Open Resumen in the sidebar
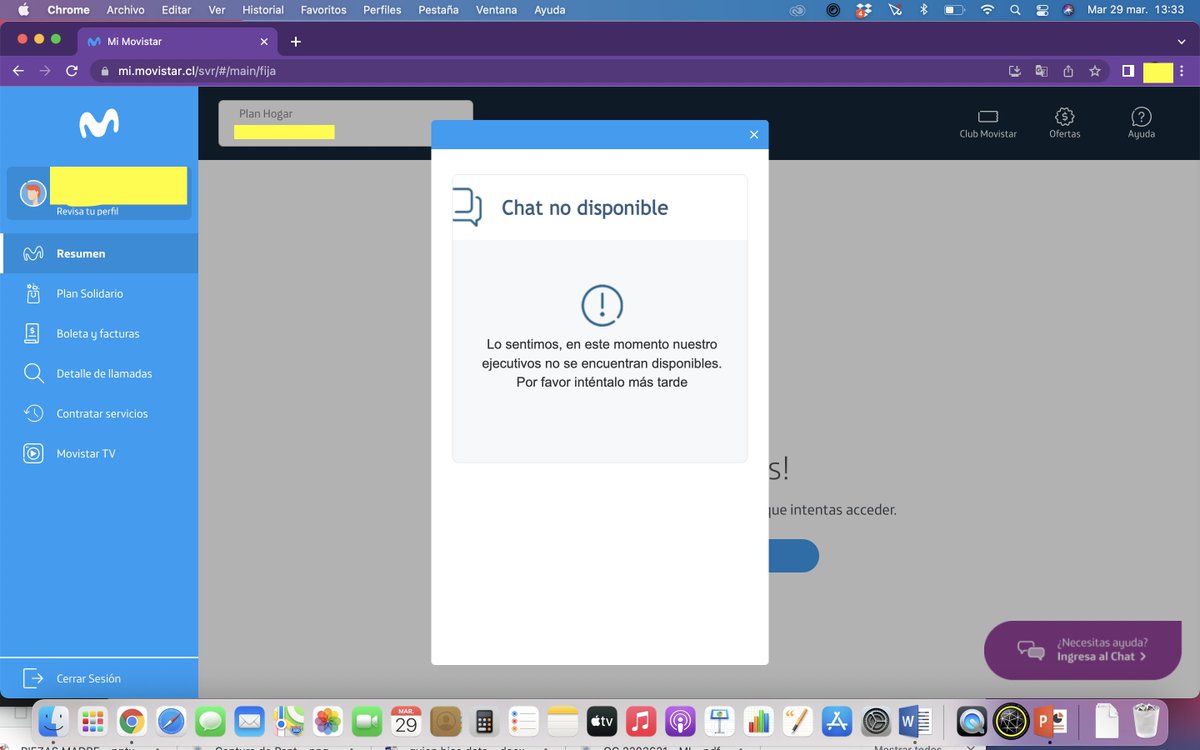The height and width of the screenshot is (750, 1200). [x=99, y=254]
